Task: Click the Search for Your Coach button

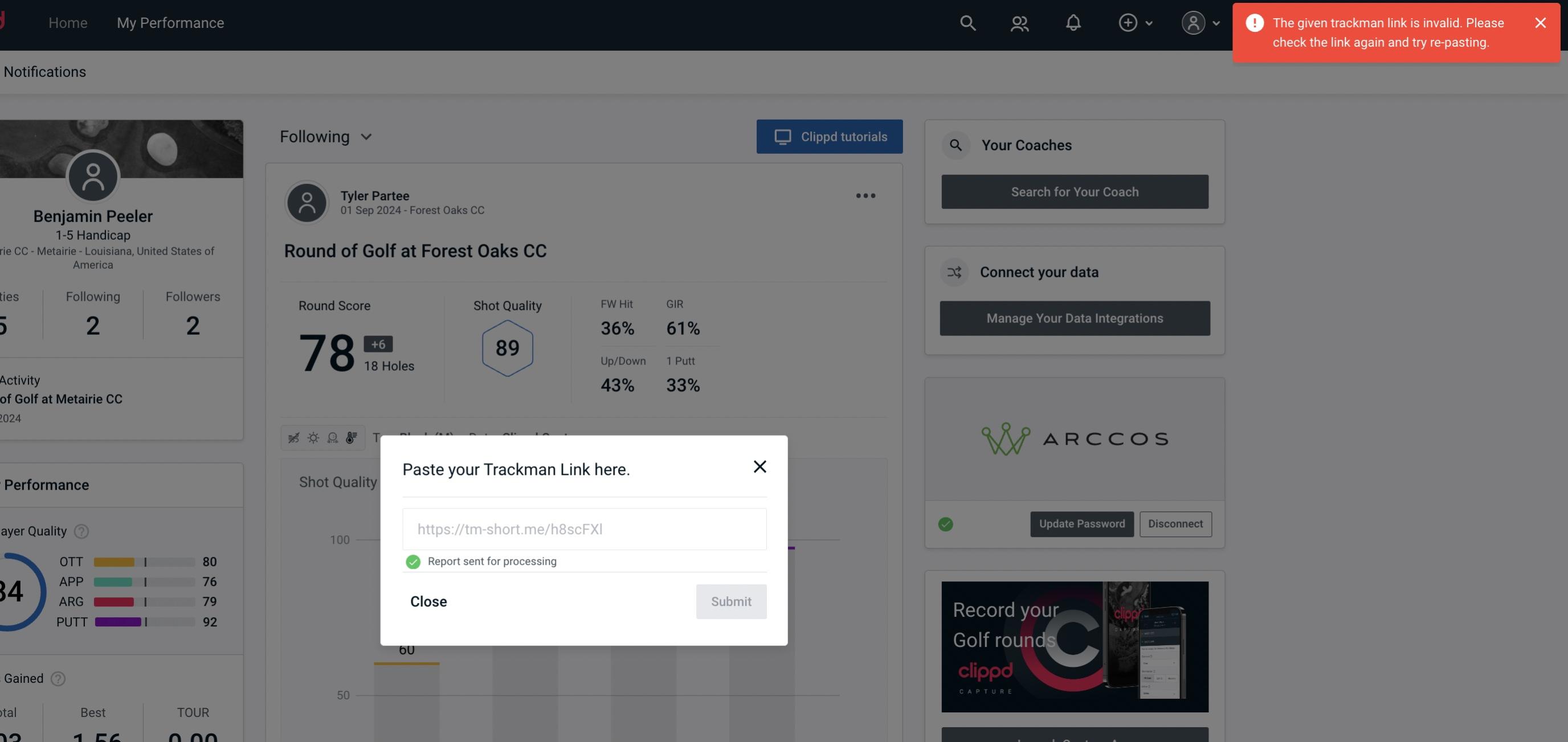Action: [1075, 192]
